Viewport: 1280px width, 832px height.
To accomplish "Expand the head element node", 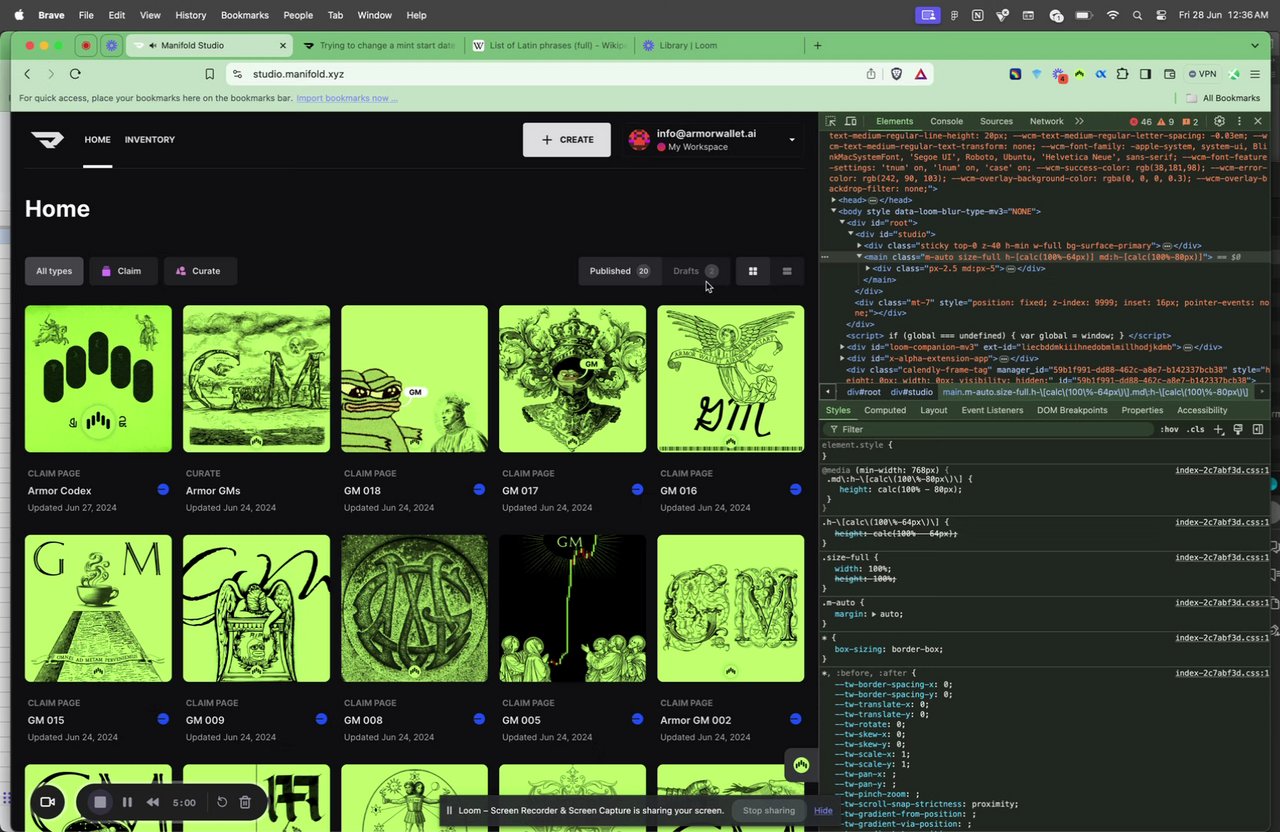I will click(x=834, y=200).
